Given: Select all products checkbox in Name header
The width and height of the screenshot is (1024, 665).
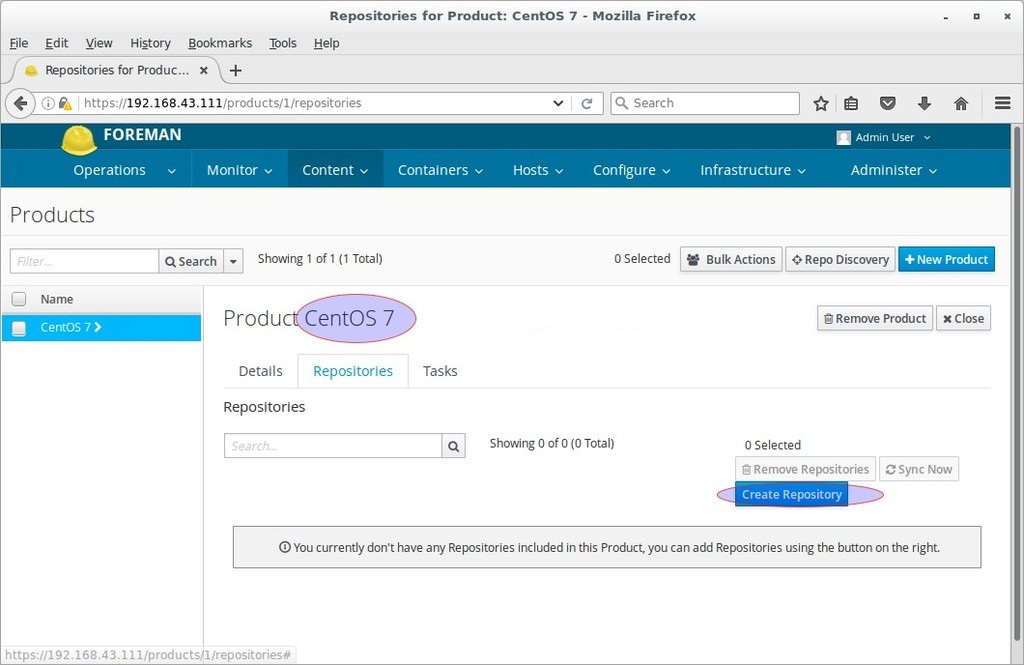Looking at the screenshot, I should point(19,299).
